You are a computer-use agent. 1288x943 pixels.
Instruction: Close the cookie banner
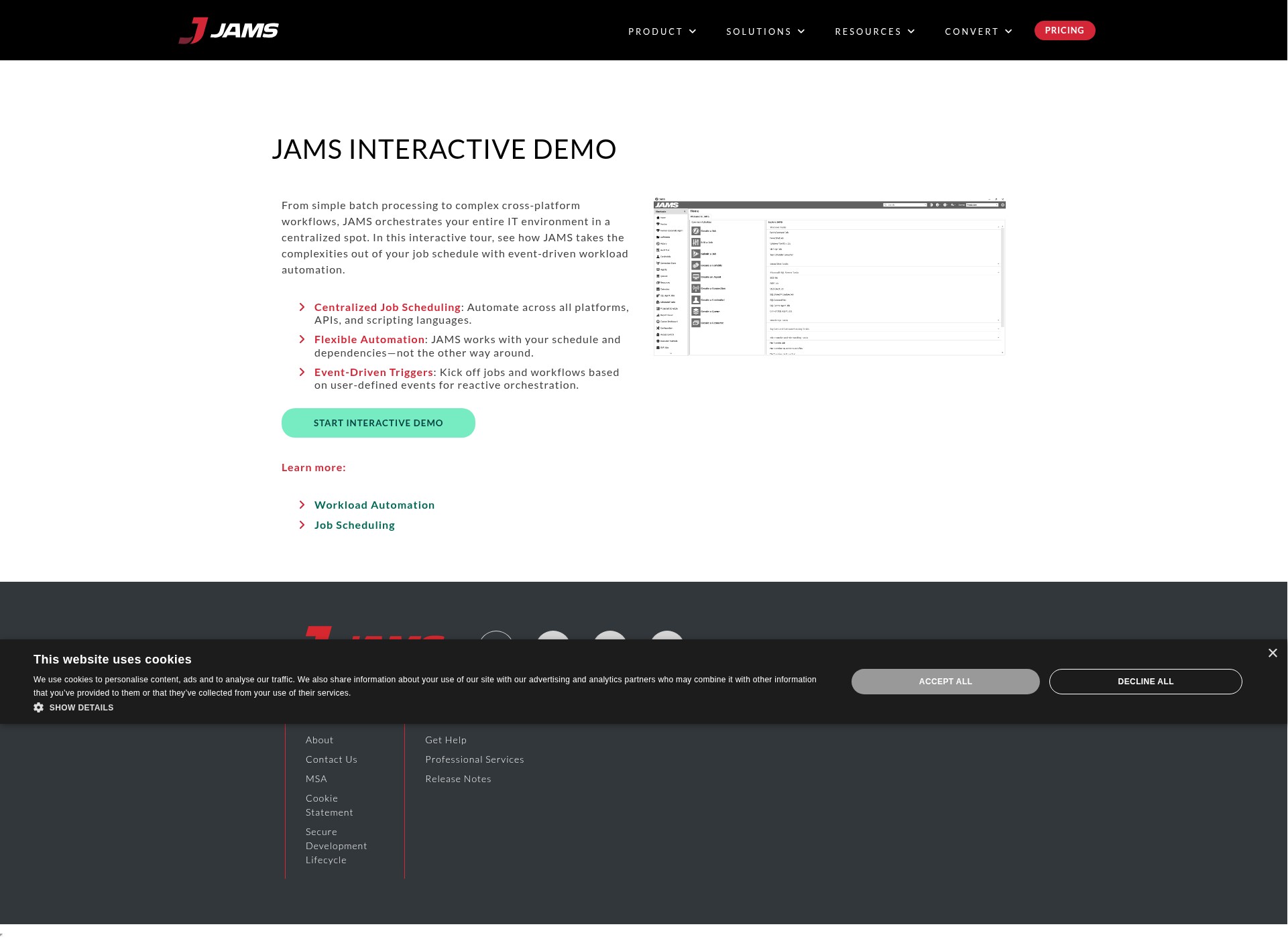(1273, 653)
